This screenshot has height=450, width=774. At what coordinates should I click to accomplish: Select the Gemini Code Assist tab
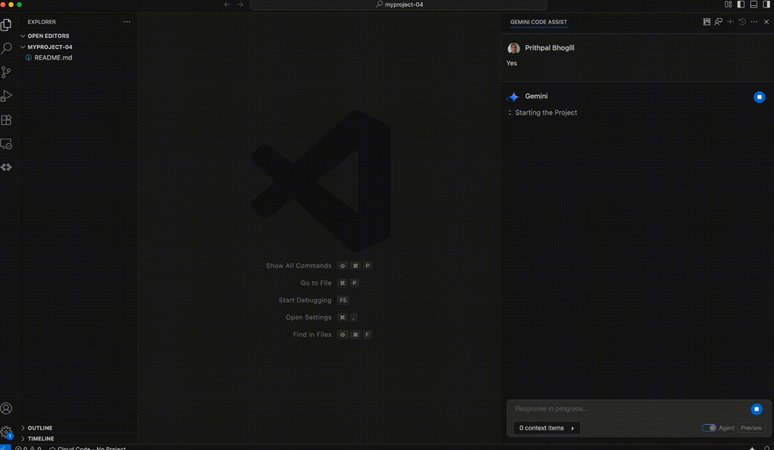click(539, 22)
